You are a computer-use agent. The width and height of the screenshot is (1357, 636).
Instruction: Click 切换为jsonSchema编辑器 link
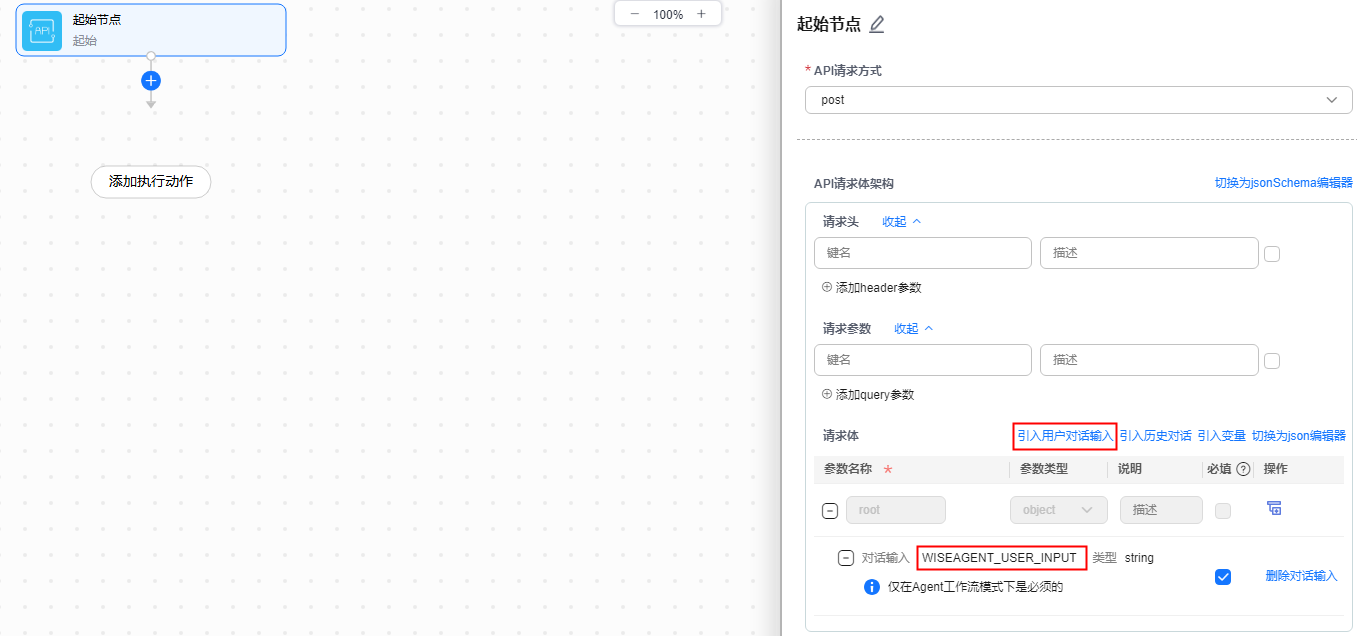pyautogui.click(x=1283, y=183)
